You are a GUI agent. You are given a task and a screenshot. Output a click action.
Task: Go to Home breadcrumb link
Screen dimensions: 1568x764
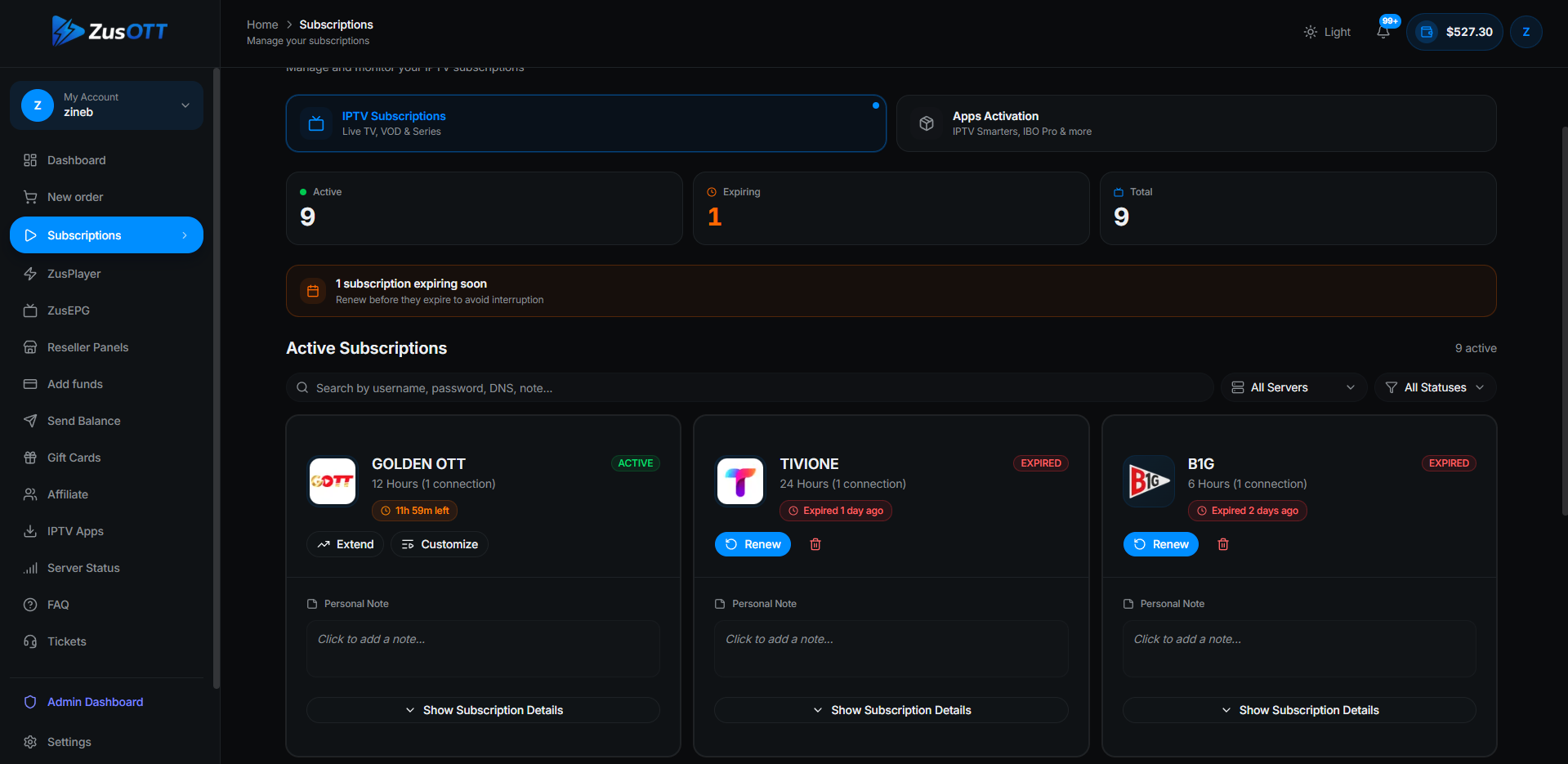(262, 25)
